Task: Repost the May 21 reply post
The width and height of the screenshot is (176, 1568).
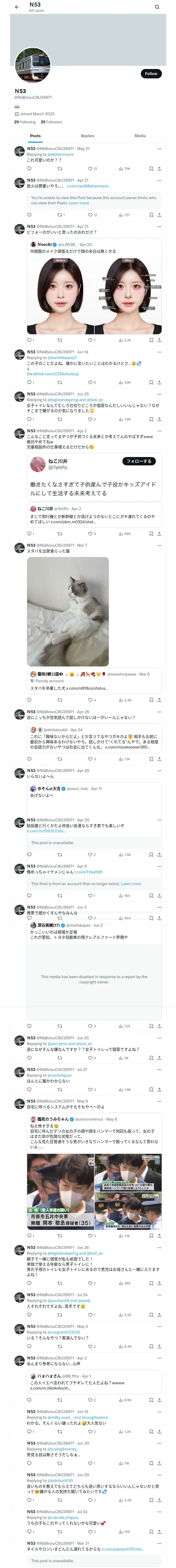Action: [x=59, y=169]
